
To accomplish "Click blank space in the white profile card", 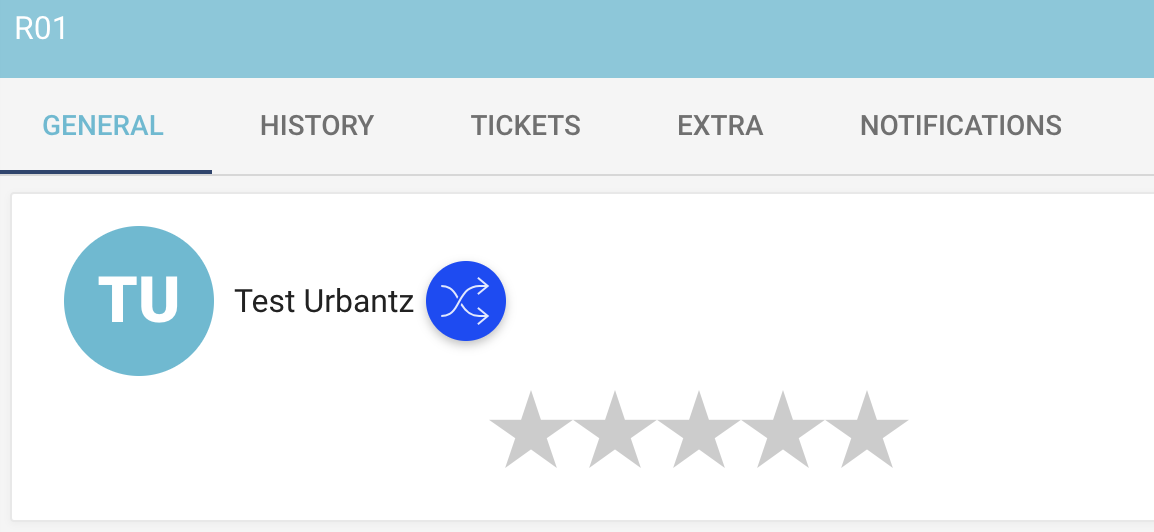I will point(883,294).
